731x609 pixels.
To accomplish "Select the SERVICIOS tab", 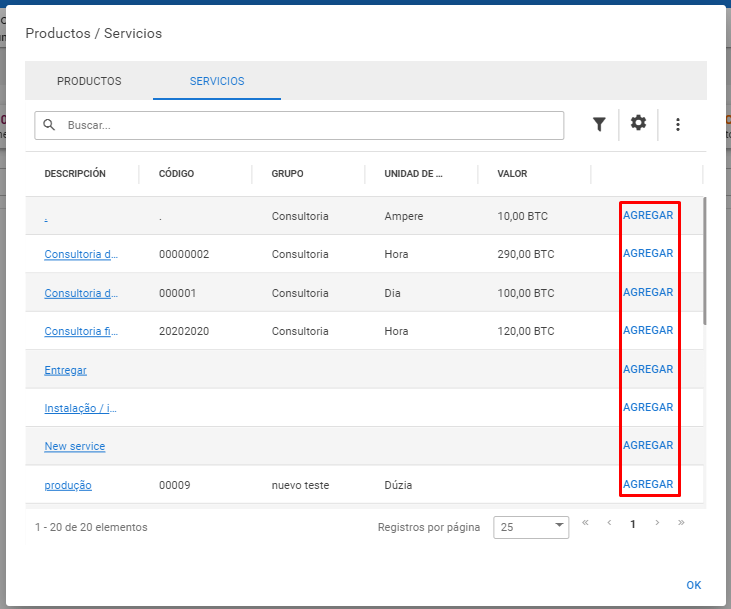I will coord(217,81).
